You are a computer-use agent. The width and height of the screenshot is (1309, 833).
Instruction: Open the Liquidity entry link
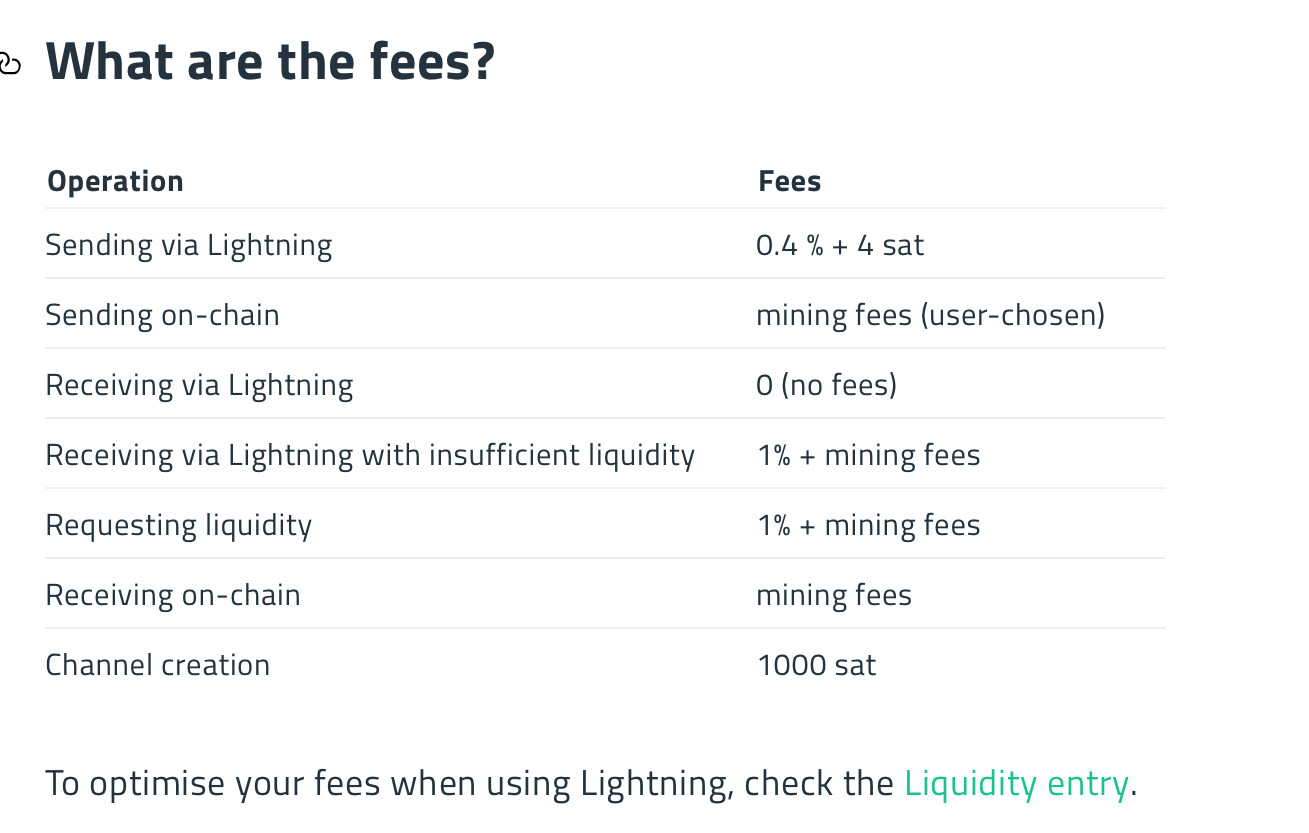[x=1016, y=783]
